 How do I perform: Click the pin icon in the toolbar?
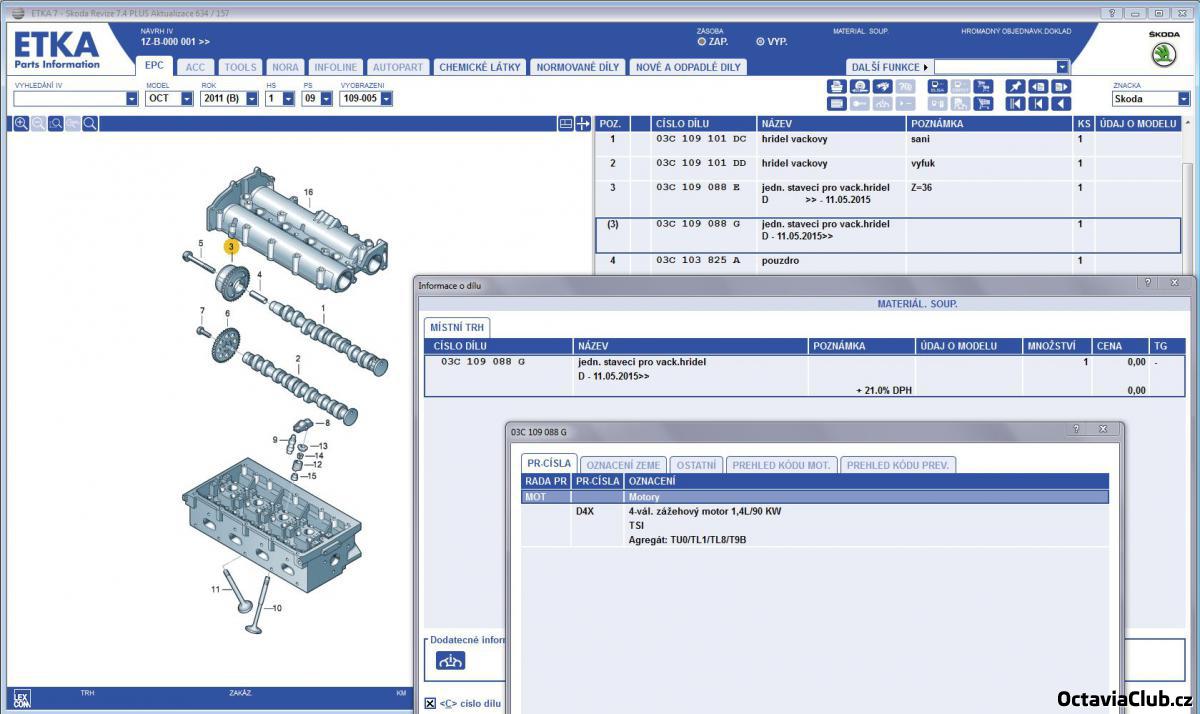(1015, 87)
